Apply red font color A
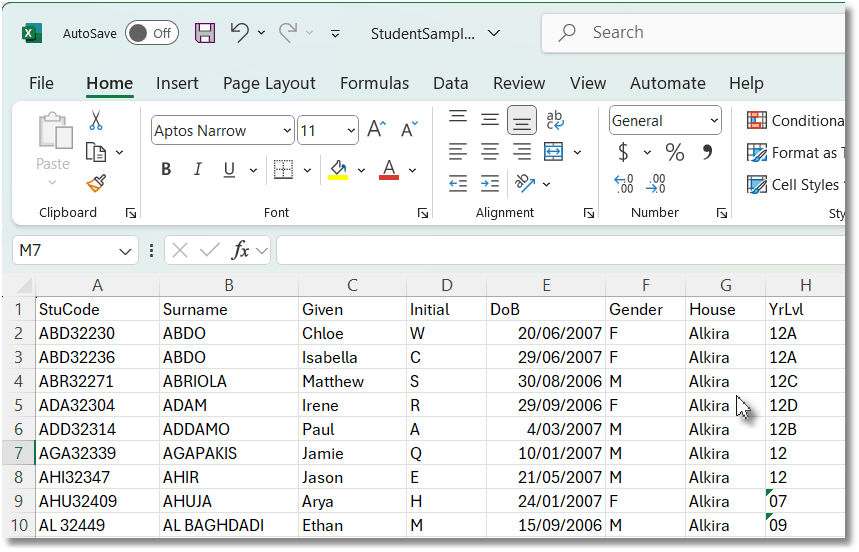Screen dimensions: 859x552 coord(389,170)
